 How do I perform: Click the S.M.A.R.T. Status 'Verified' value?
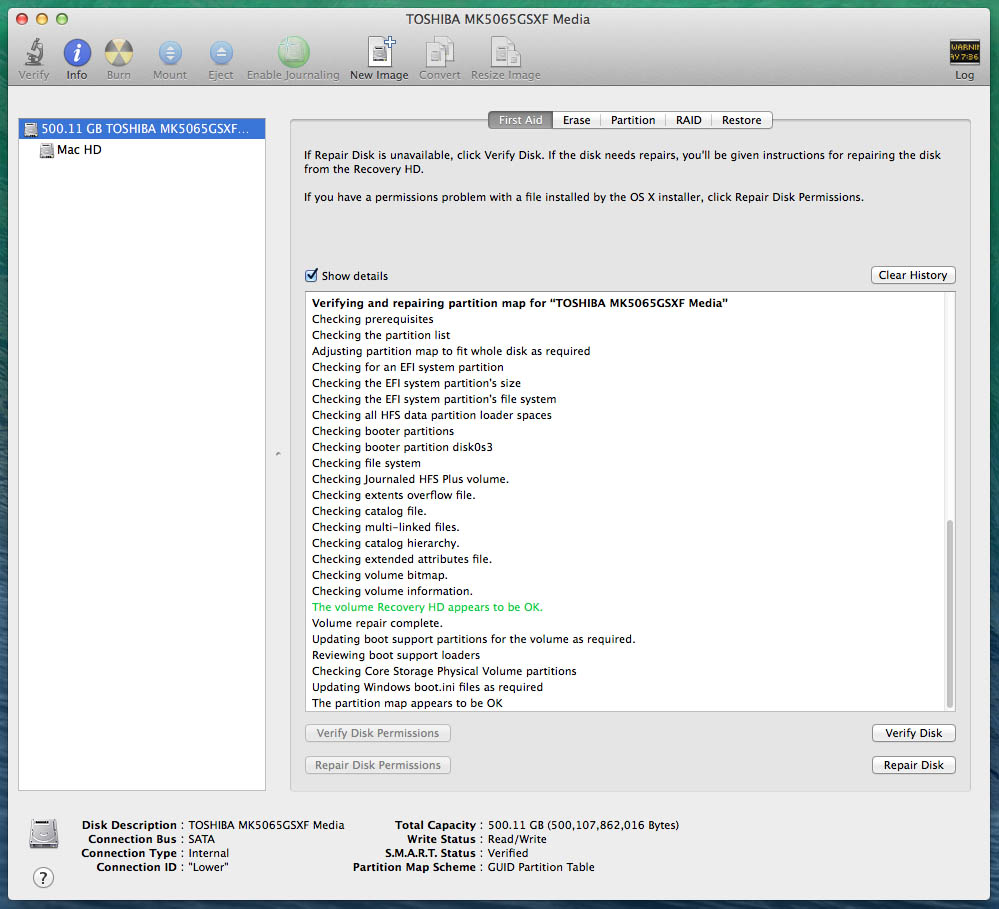click(508, 853)
